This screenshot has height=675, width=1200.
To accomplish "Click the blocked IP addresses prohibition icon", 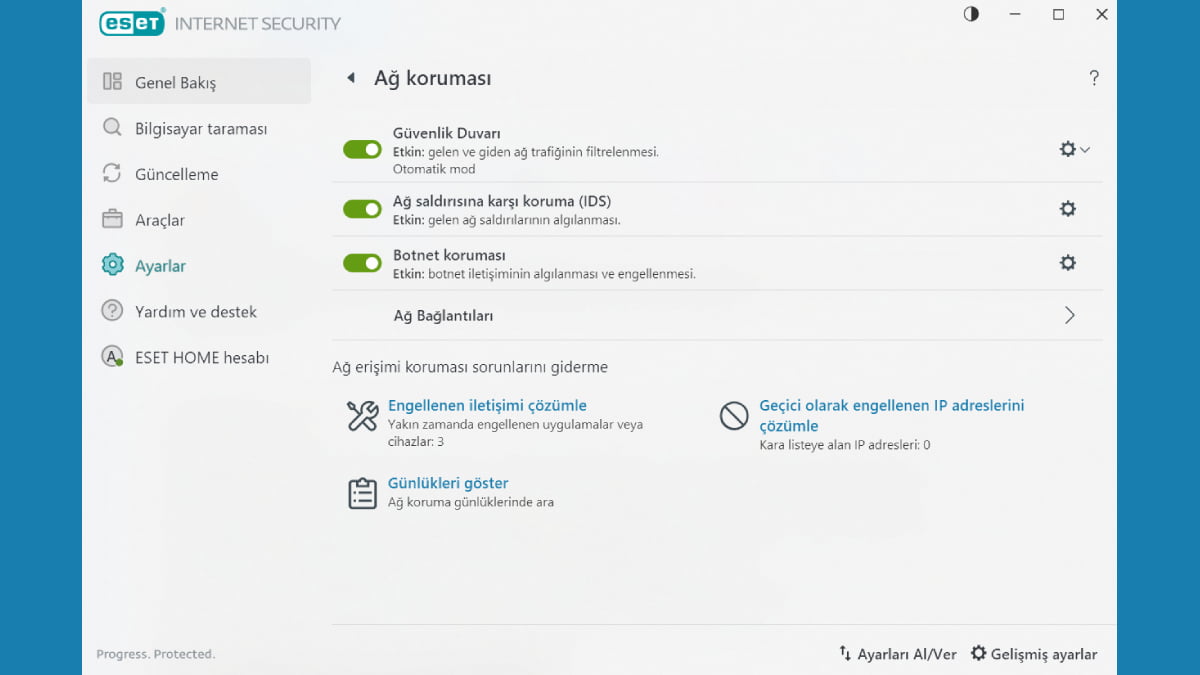I will (733, 416).
